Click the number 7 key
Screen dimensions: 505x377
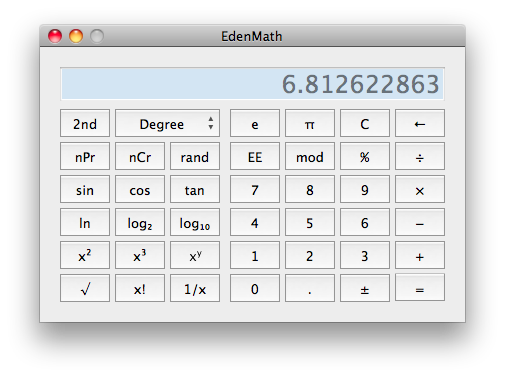255,189
